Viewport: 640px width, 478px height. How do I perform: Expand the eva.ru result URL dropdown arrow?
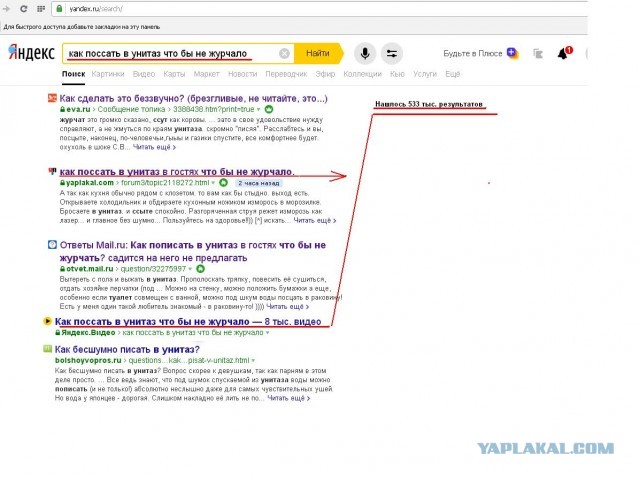pos(258,109)
